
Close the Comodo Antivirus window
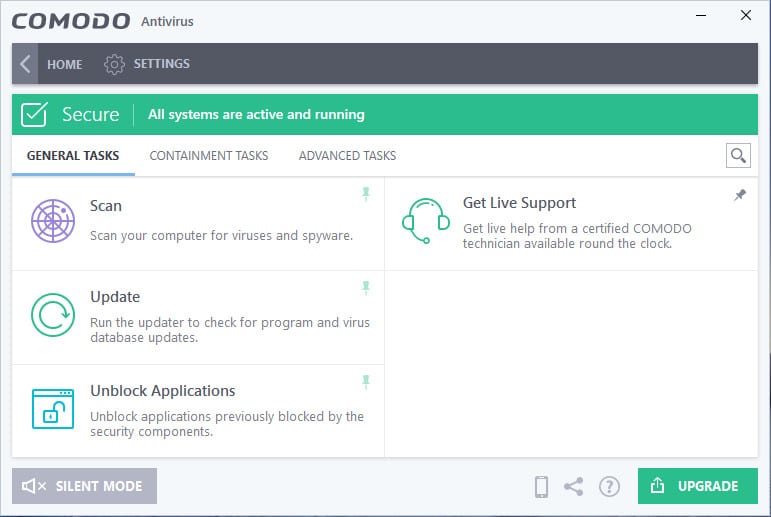pyautogui.click(x=746, y=15)
